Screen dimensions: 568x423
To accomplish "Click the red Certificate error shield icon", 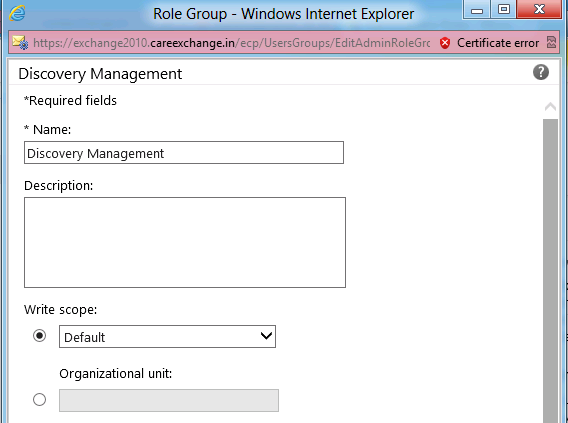I will [x=445, y=43].
